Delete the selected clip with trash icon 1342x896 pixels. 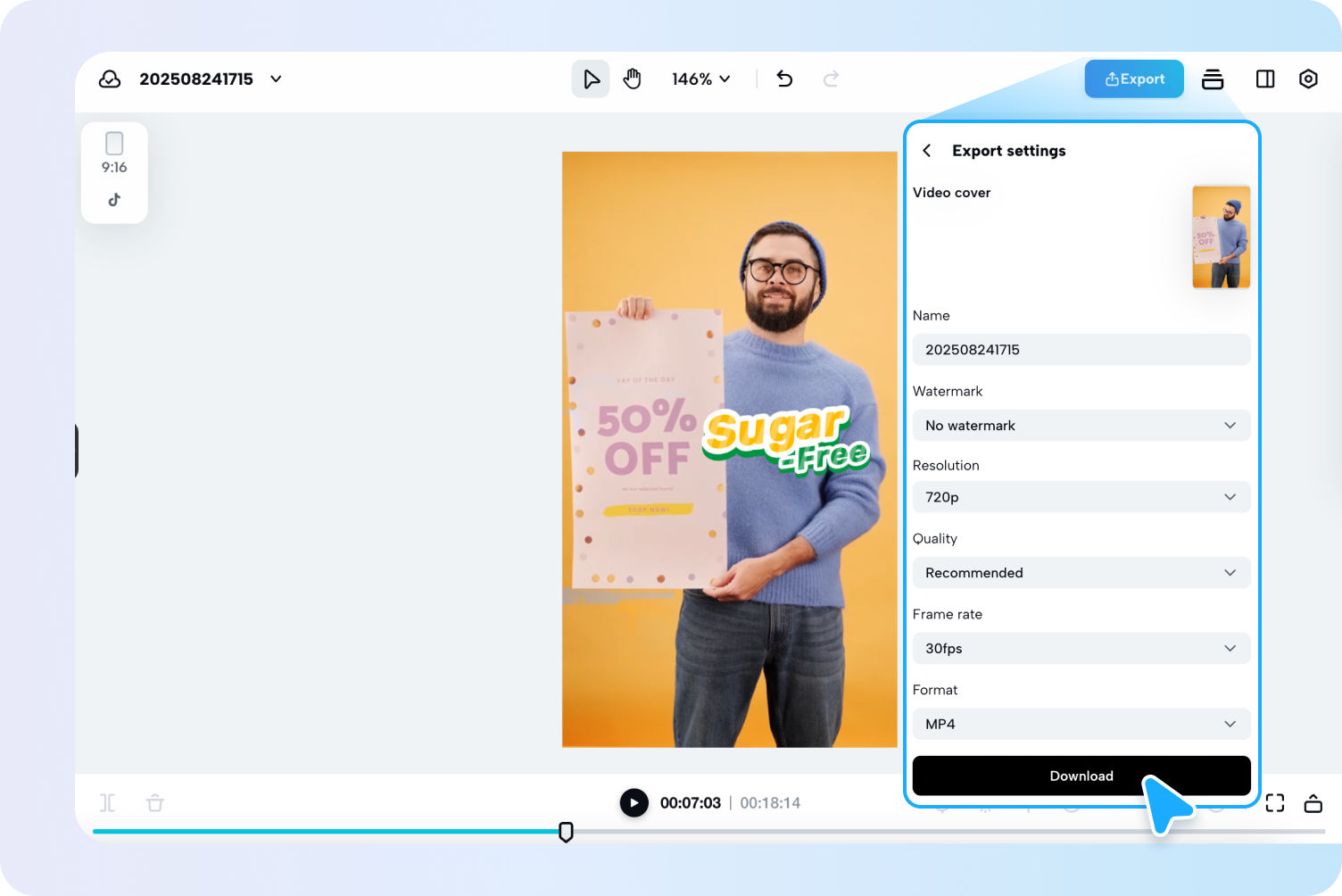[154, 802]
